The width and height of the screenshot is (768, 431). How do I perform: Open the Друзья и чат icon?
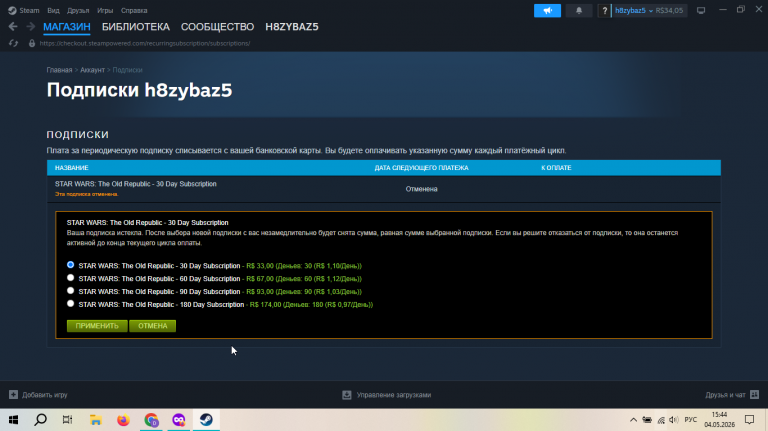pos(754,395)
